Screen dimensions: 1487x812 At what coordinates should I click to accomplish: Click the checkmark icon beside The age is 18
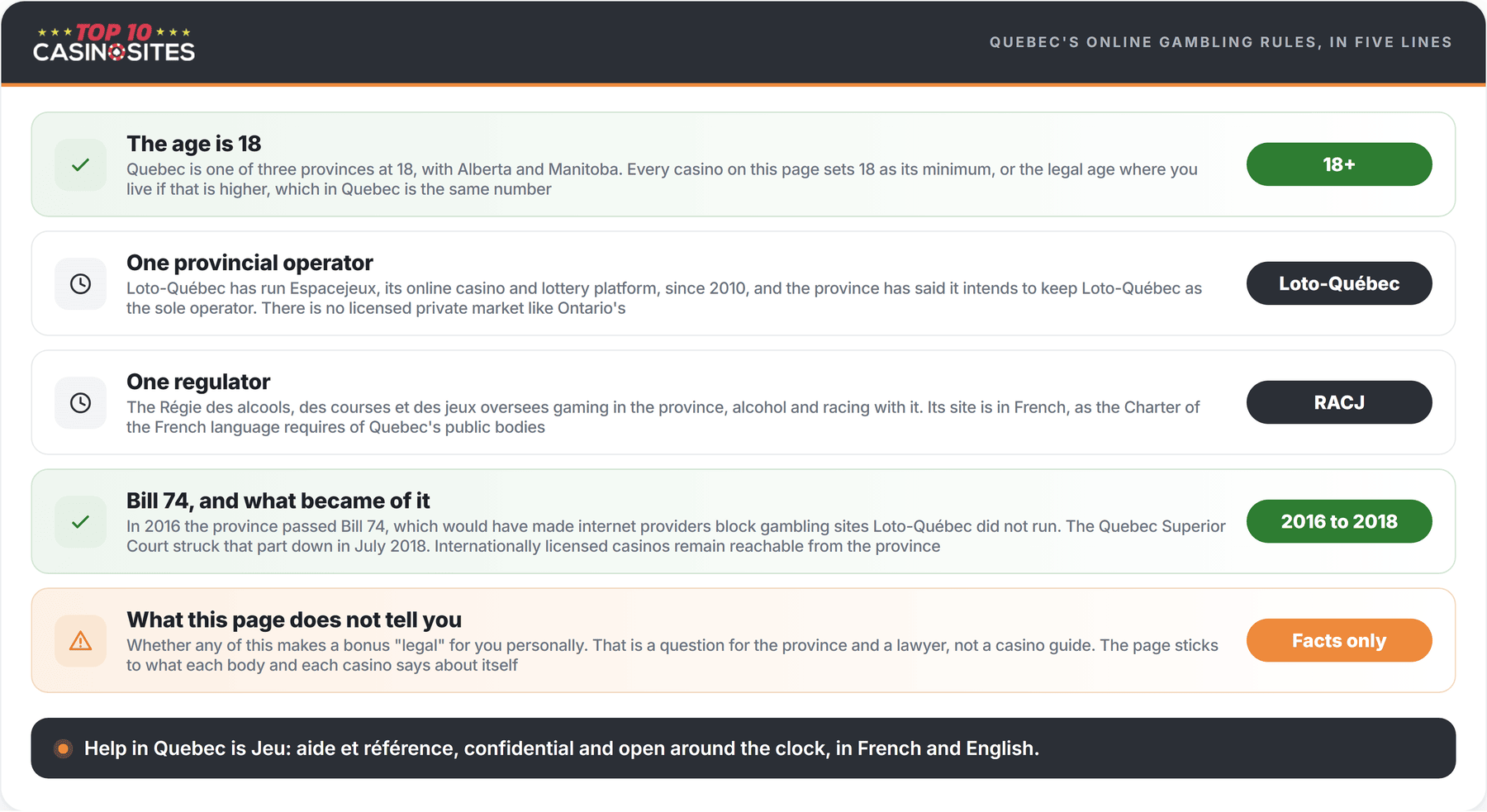[80, 165]
